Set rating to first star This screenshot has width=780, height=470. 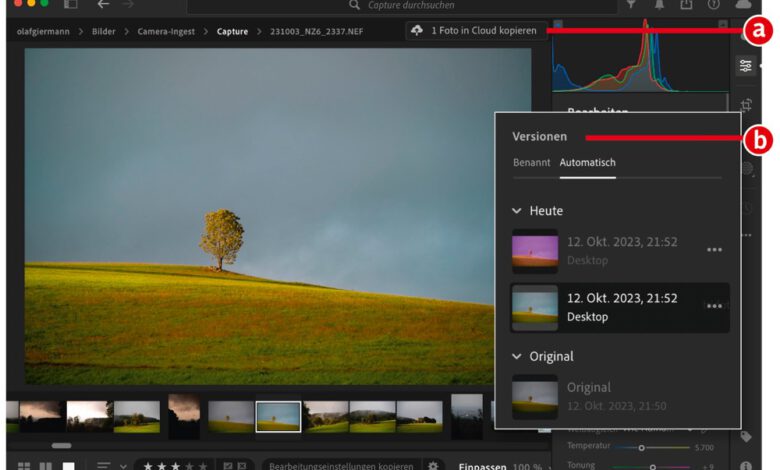(x=148, y=466)
